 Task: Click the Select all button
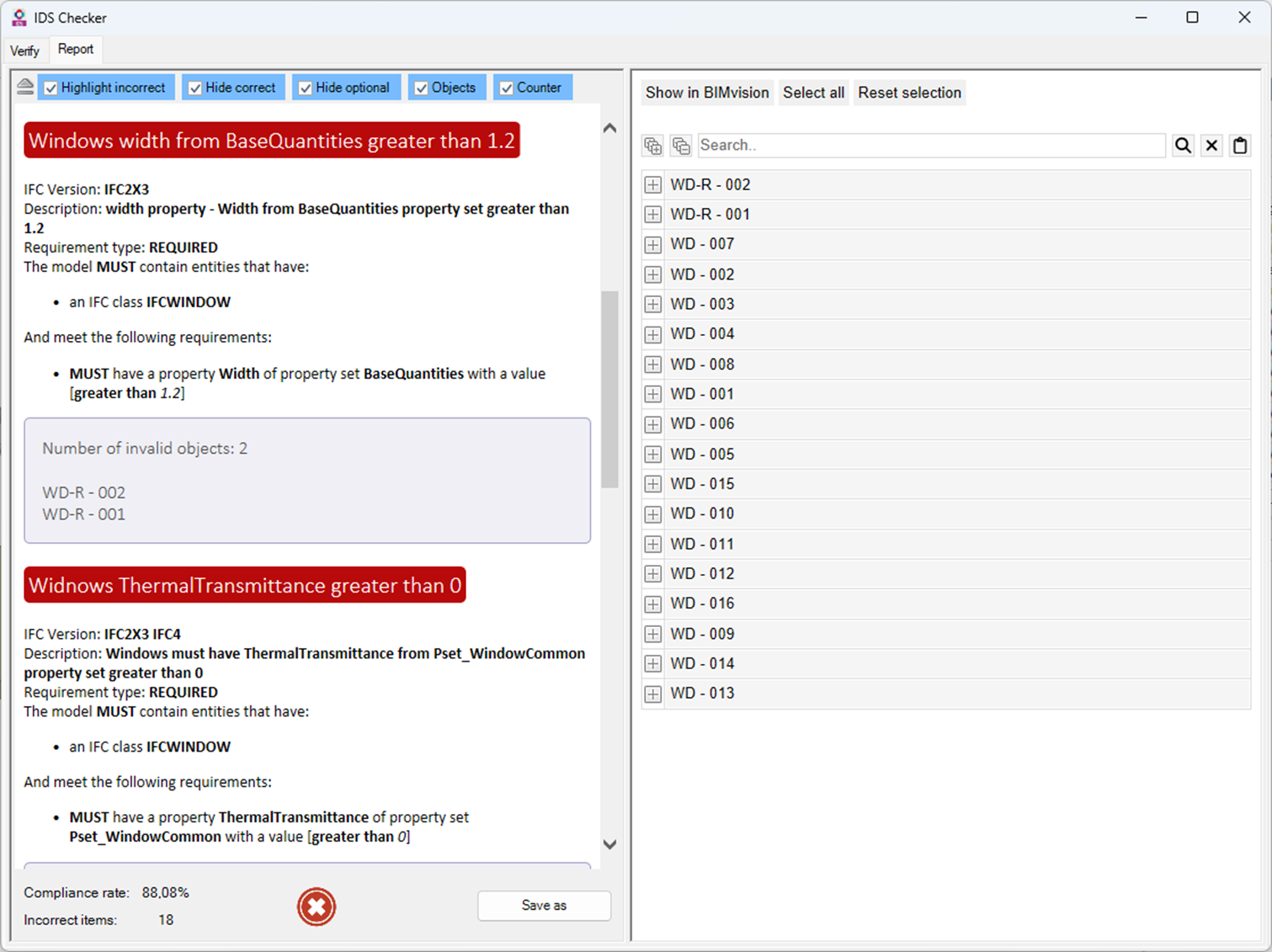coord(813,93)
